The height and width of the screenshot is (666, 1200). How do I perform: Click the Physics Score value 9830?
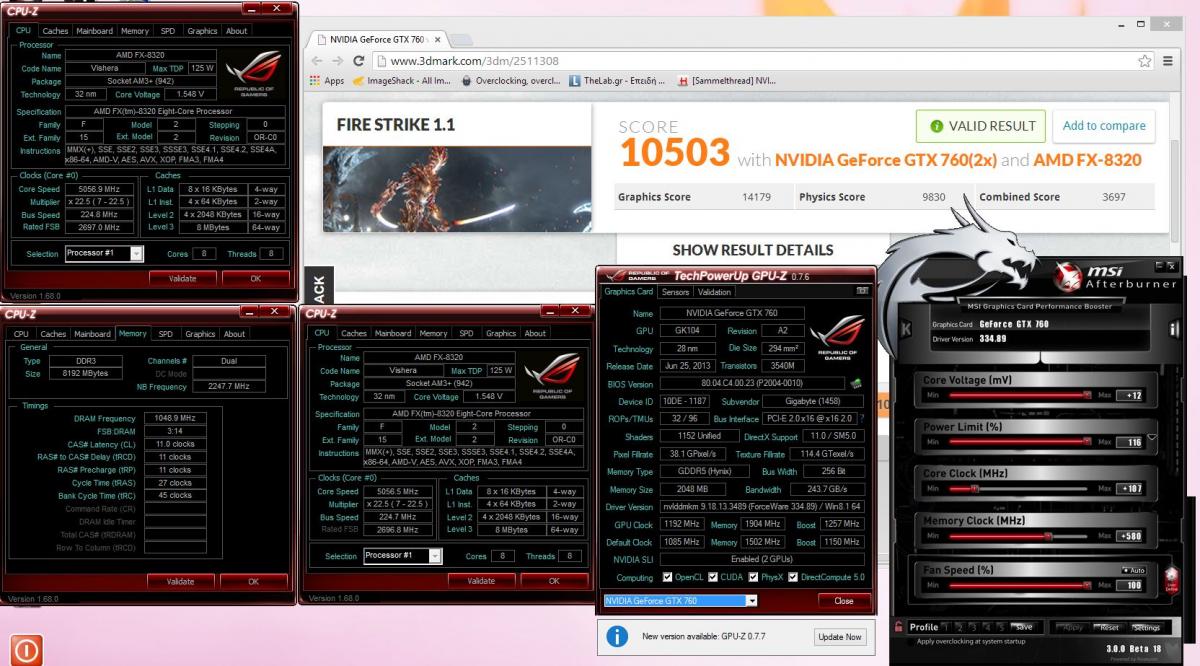(933, 197)
